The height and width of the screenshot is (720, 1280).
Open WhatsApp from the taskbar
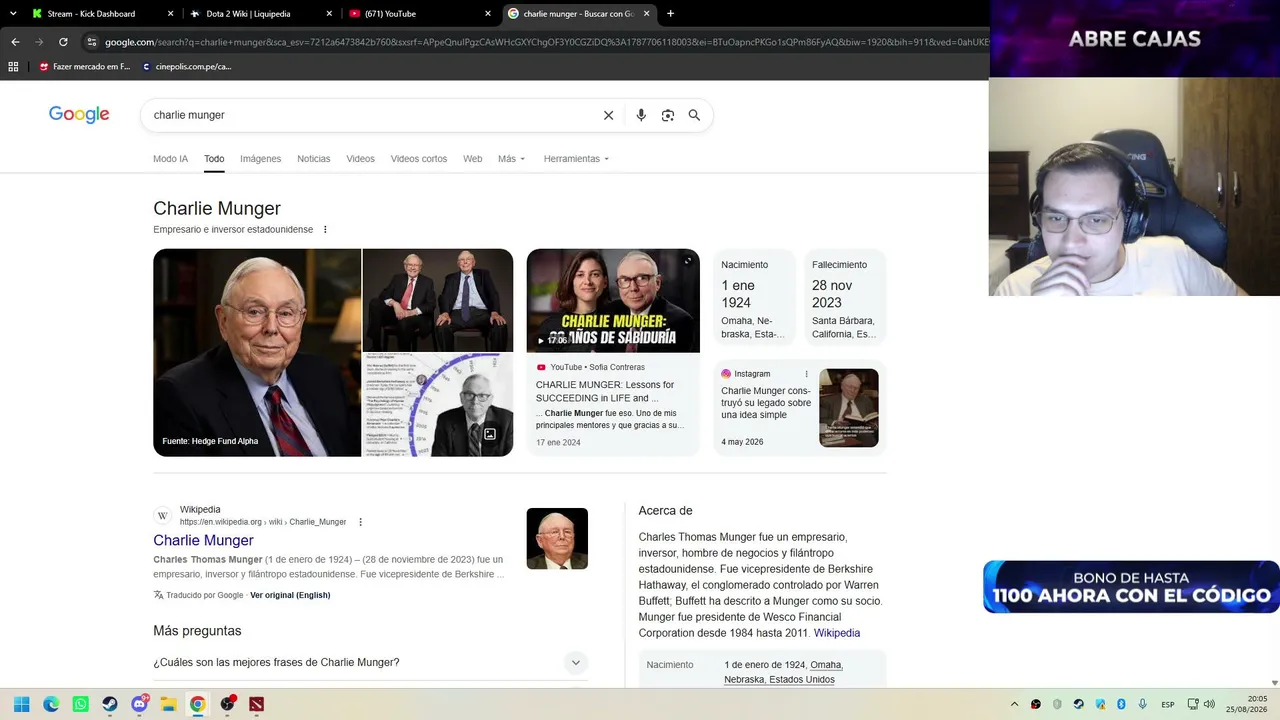(80, 704)
